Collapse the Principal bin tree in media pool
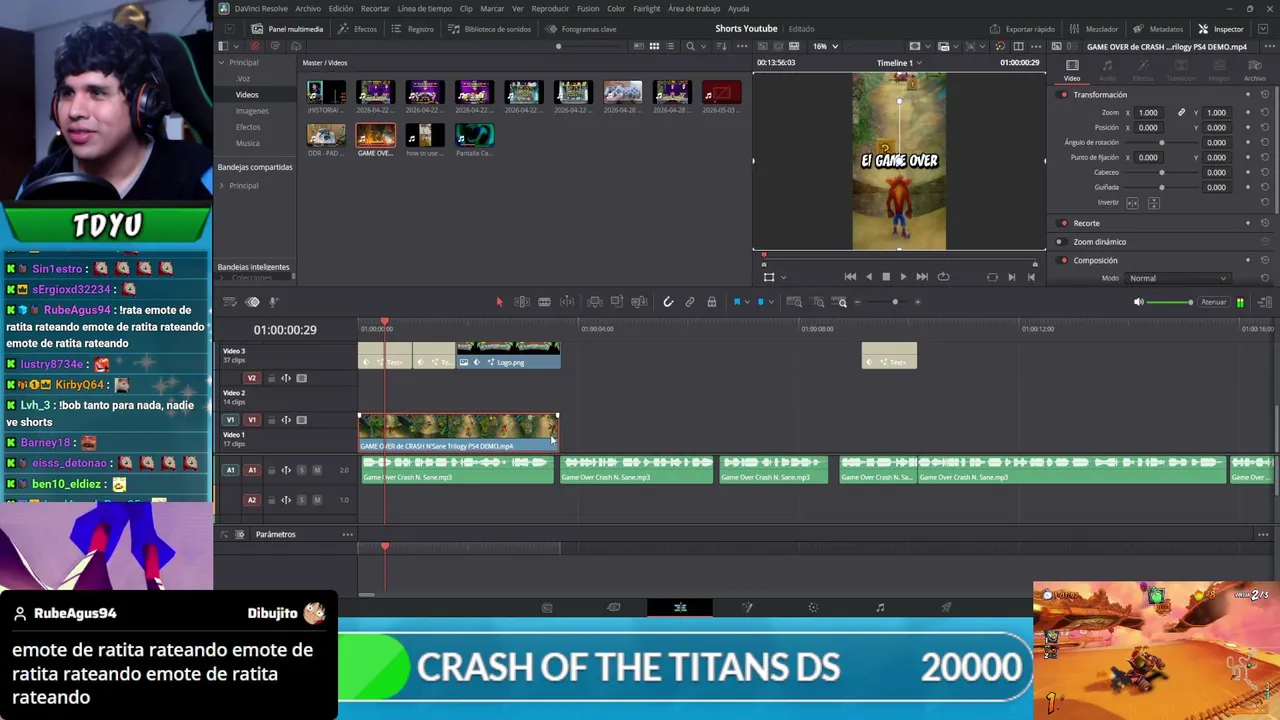 222,63
